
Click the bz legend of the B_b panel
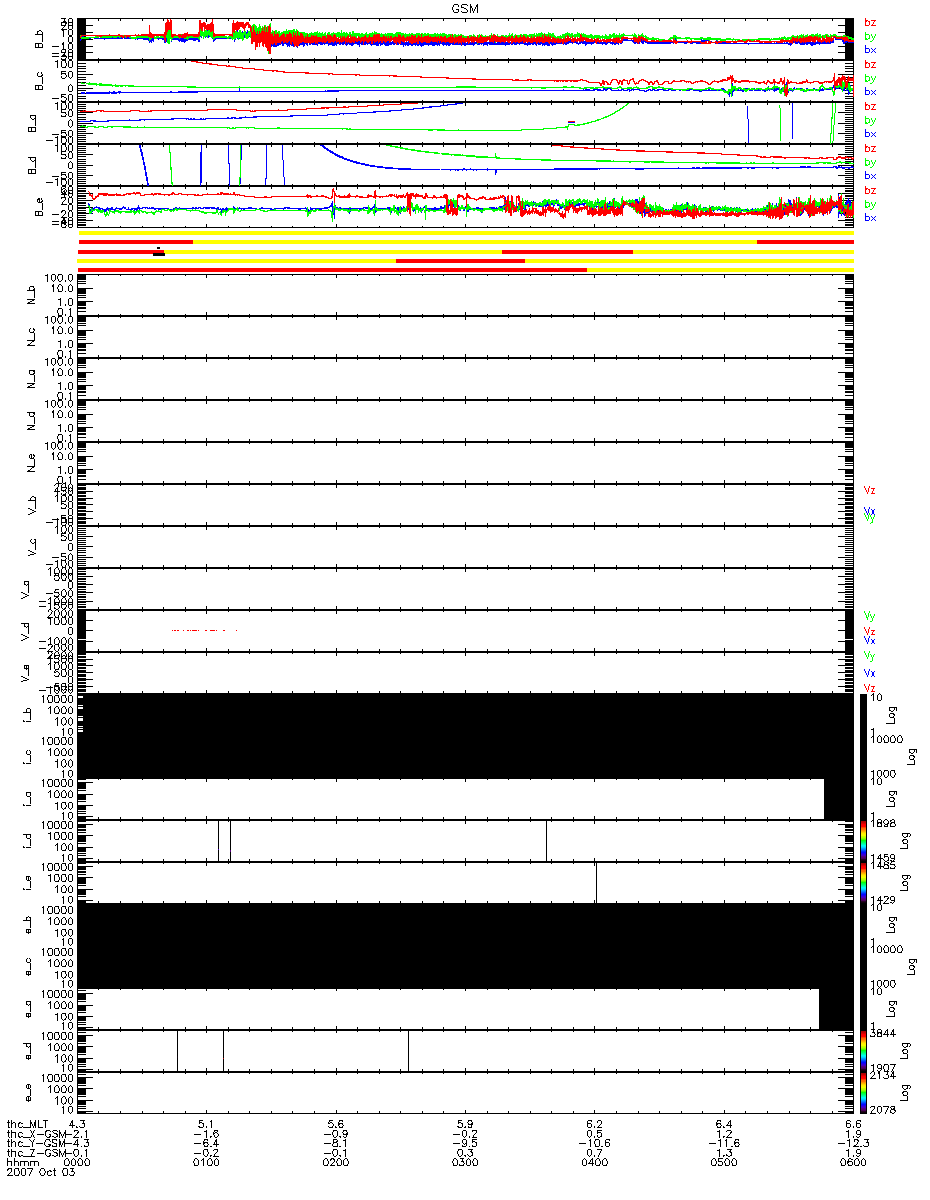tap(870, 23)
